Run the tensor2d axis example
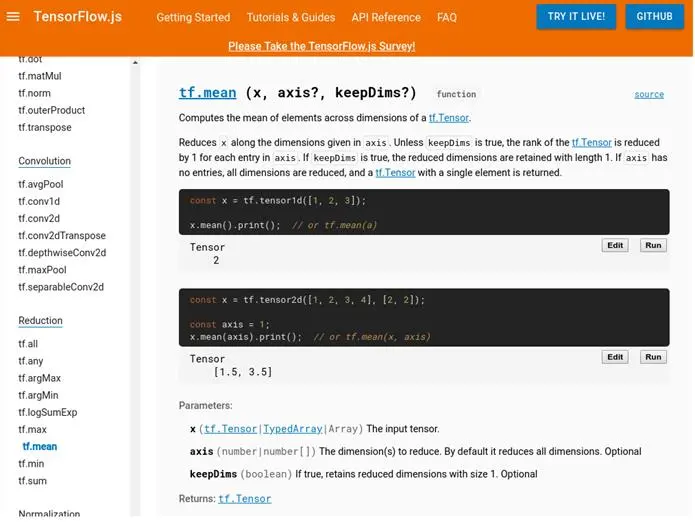 653,357
